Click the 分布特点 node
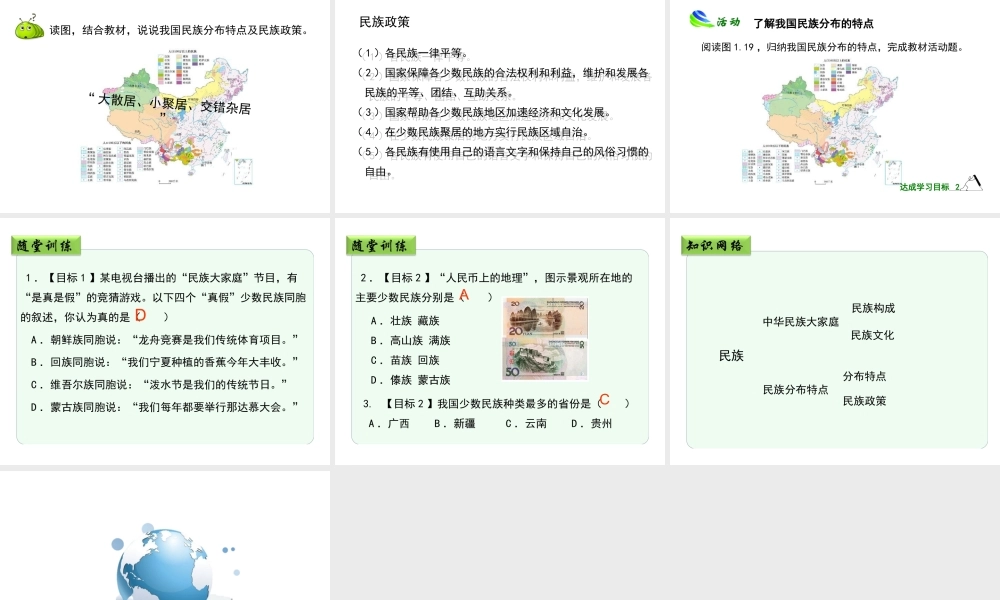This screenshot has width=1000, height=600. click(864, 376)
